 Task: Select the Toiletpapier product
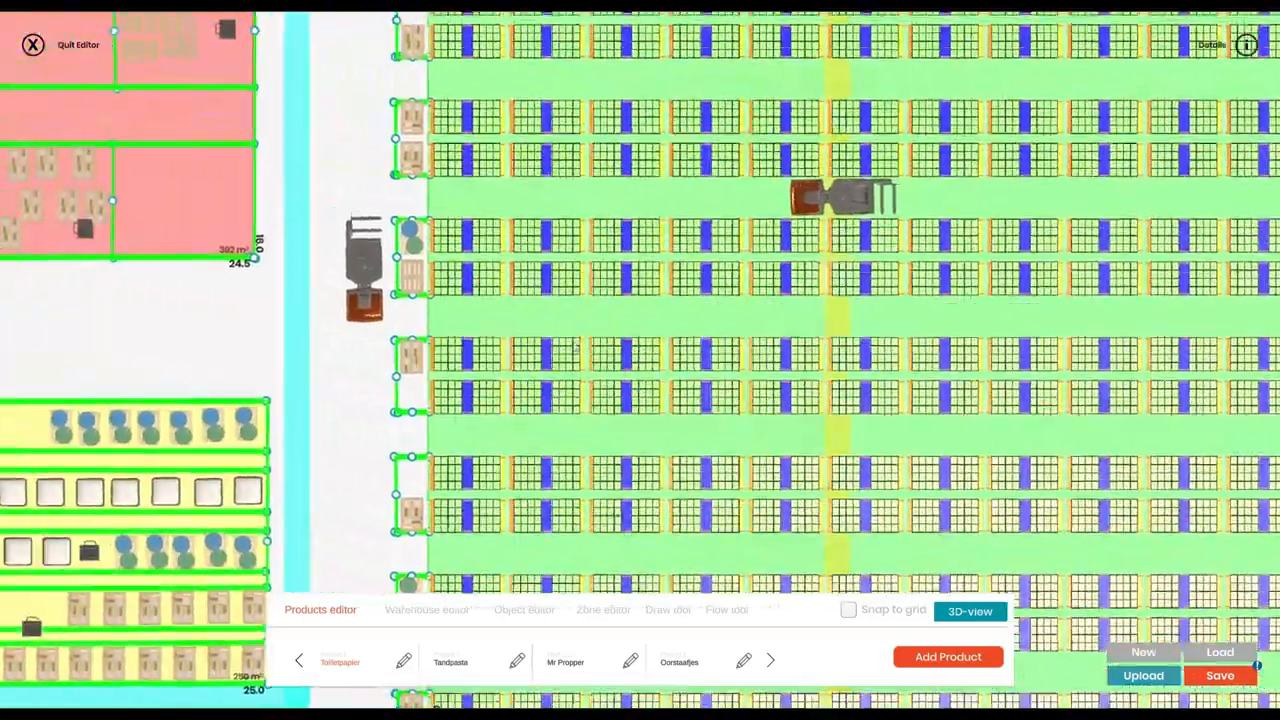340,662
